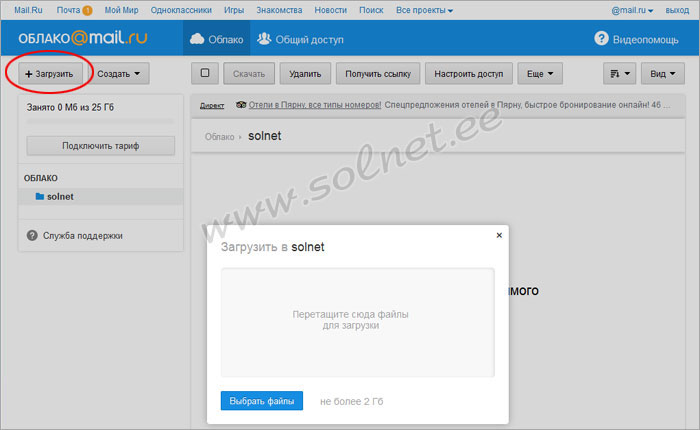Open the Все проекты menu
The height and width of the screenshot is (430, 700).
[x=425, y=10]
